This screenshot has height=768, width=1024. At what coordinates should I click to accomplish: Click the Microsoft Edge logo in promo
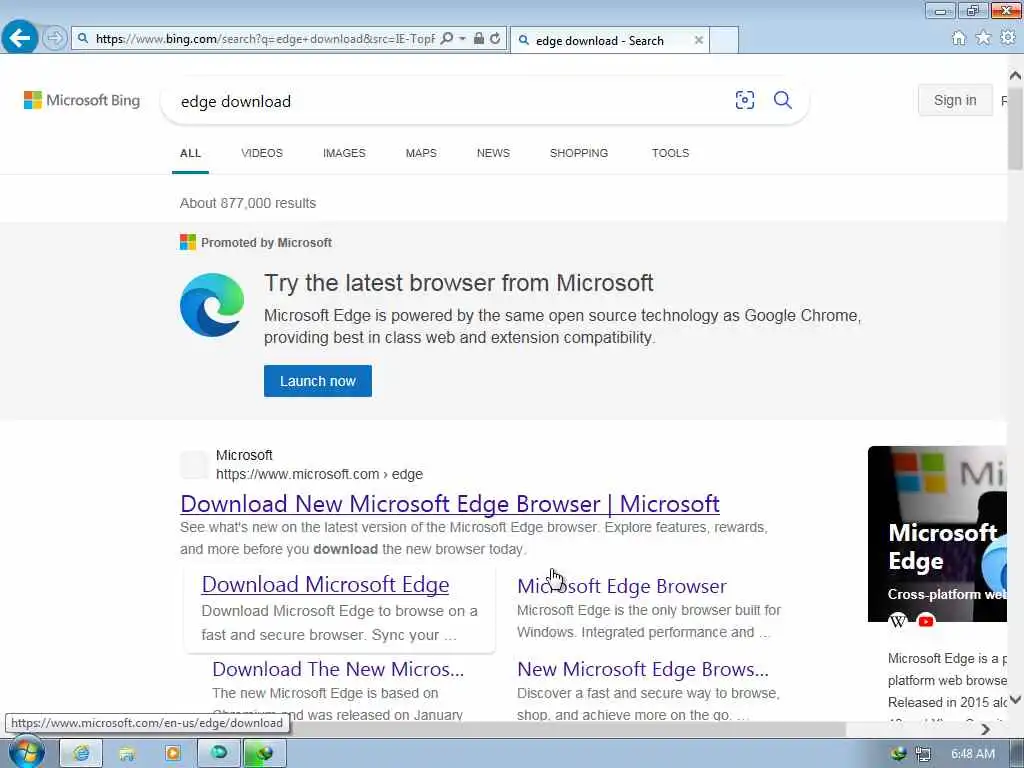point(212,305)
